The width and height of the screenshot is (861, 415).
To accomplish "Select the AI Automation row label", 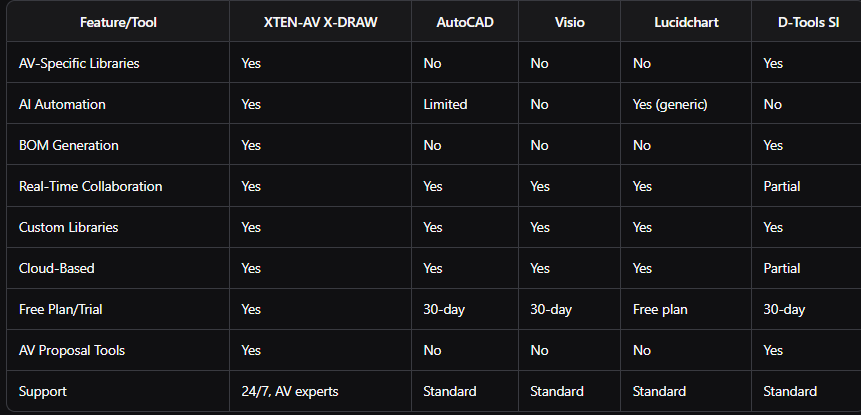I will coord(62,104).
